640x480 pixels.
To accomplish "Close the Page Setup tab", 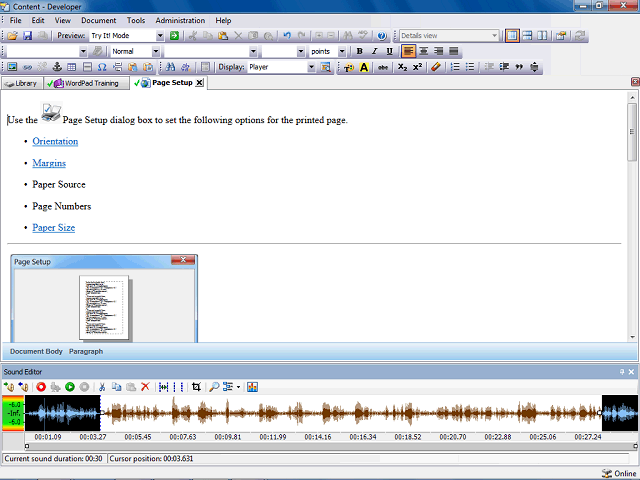I will (199, 83).
